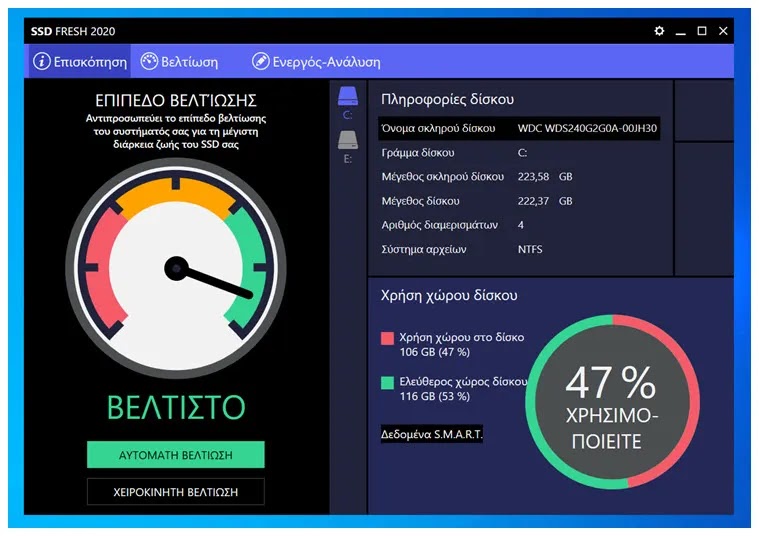Choose ΧΕΙΡΟΚΙΝΗΤΗ ΒΕΛΤΙΩΣΗ
This screenshot has height=536, width=759.
click(176, 492)
